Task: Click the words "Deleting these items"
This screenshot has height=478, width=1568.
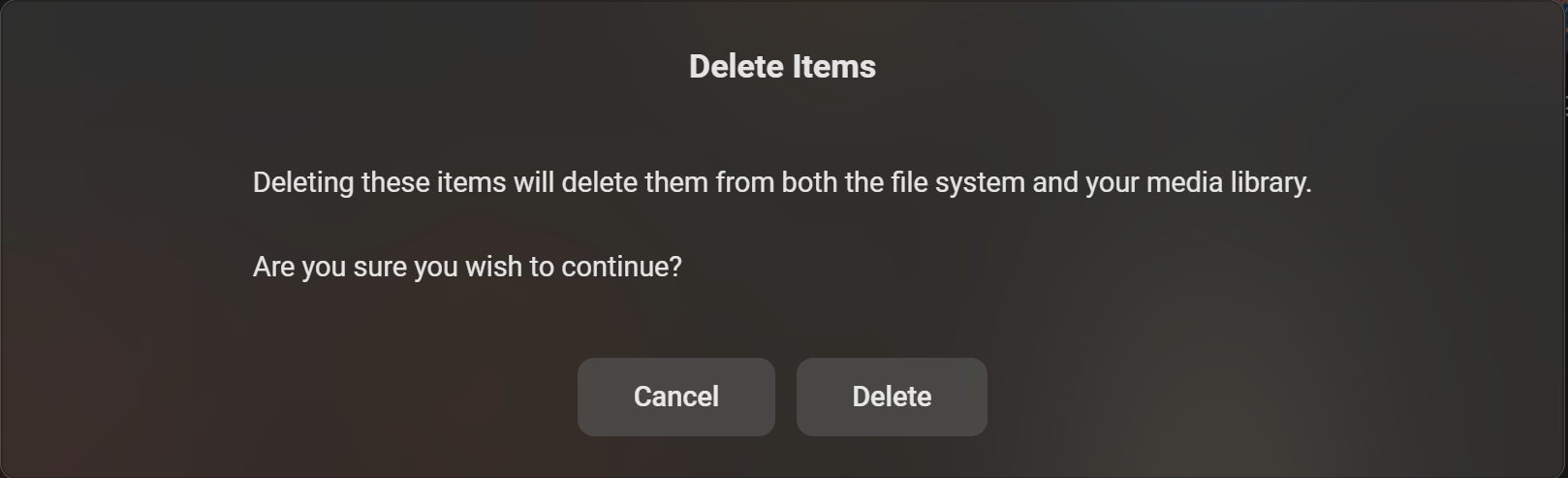Action: click(379, 182)
